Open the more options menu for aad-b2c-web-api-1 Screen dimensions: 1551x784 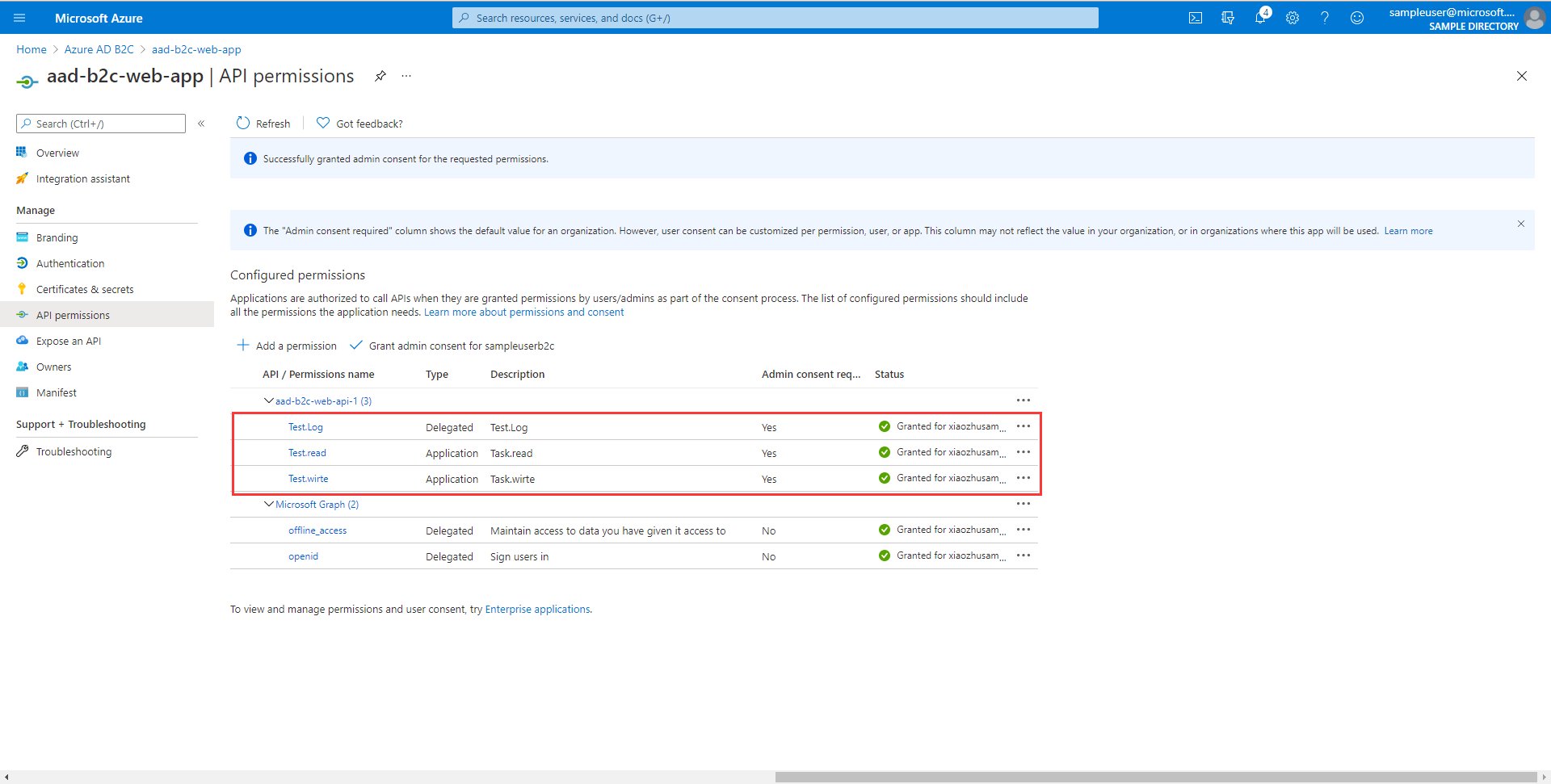click(x=1023, y=400)
